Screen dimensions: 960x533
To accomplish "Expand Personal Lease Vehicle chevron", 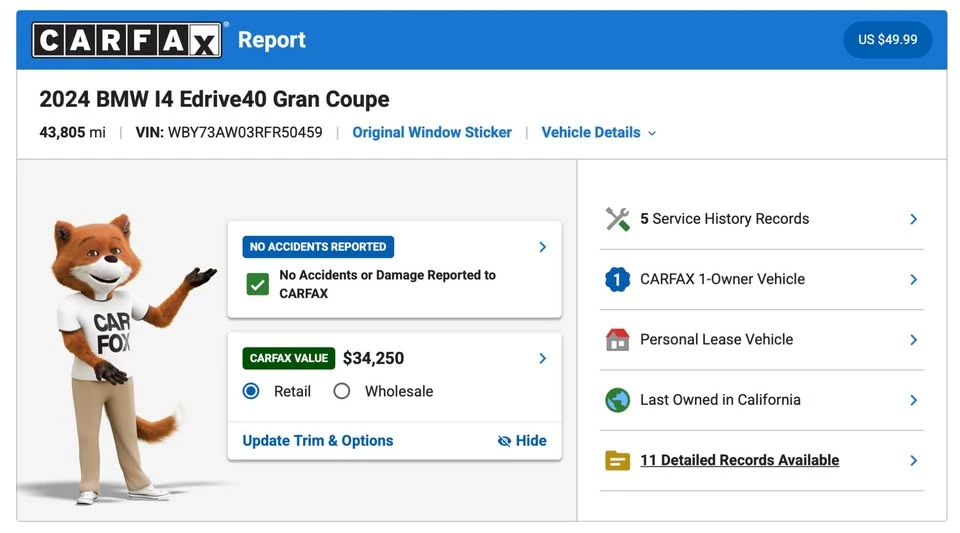I will 913,340.
